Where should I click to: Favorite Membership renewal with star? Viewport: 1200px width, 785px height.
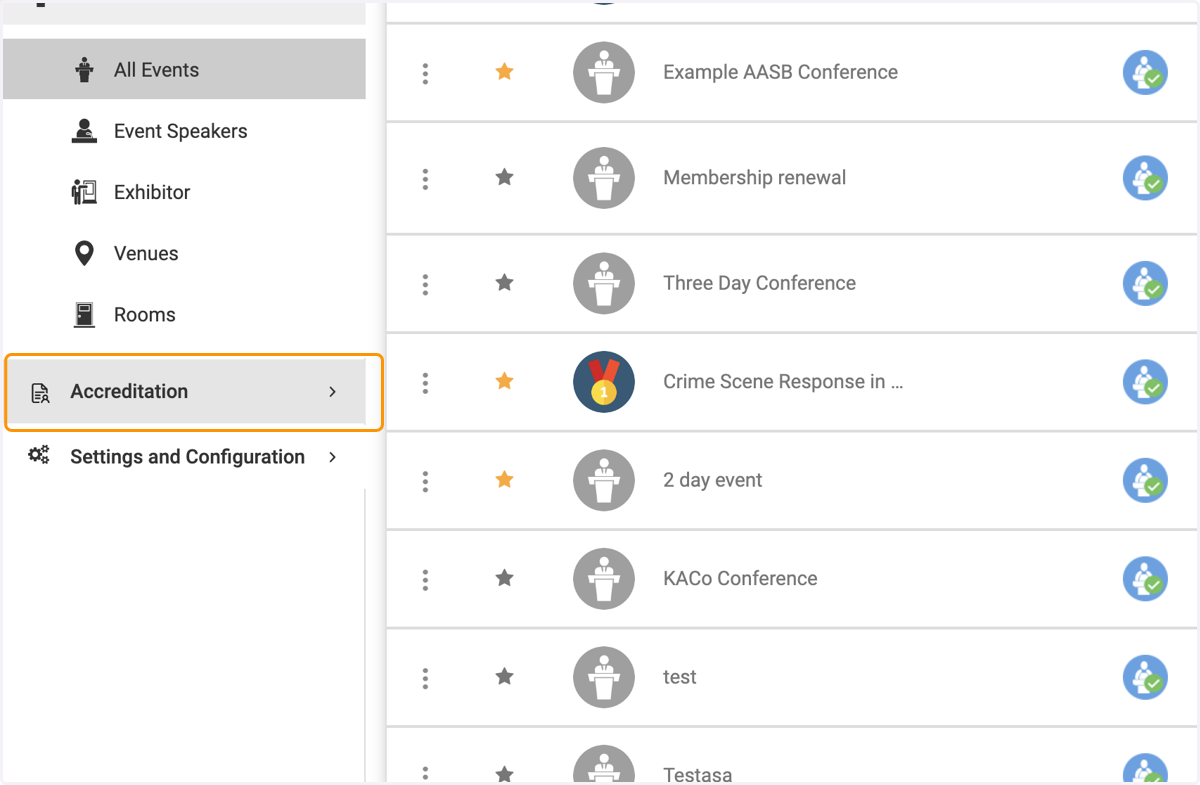coord(505,177)
